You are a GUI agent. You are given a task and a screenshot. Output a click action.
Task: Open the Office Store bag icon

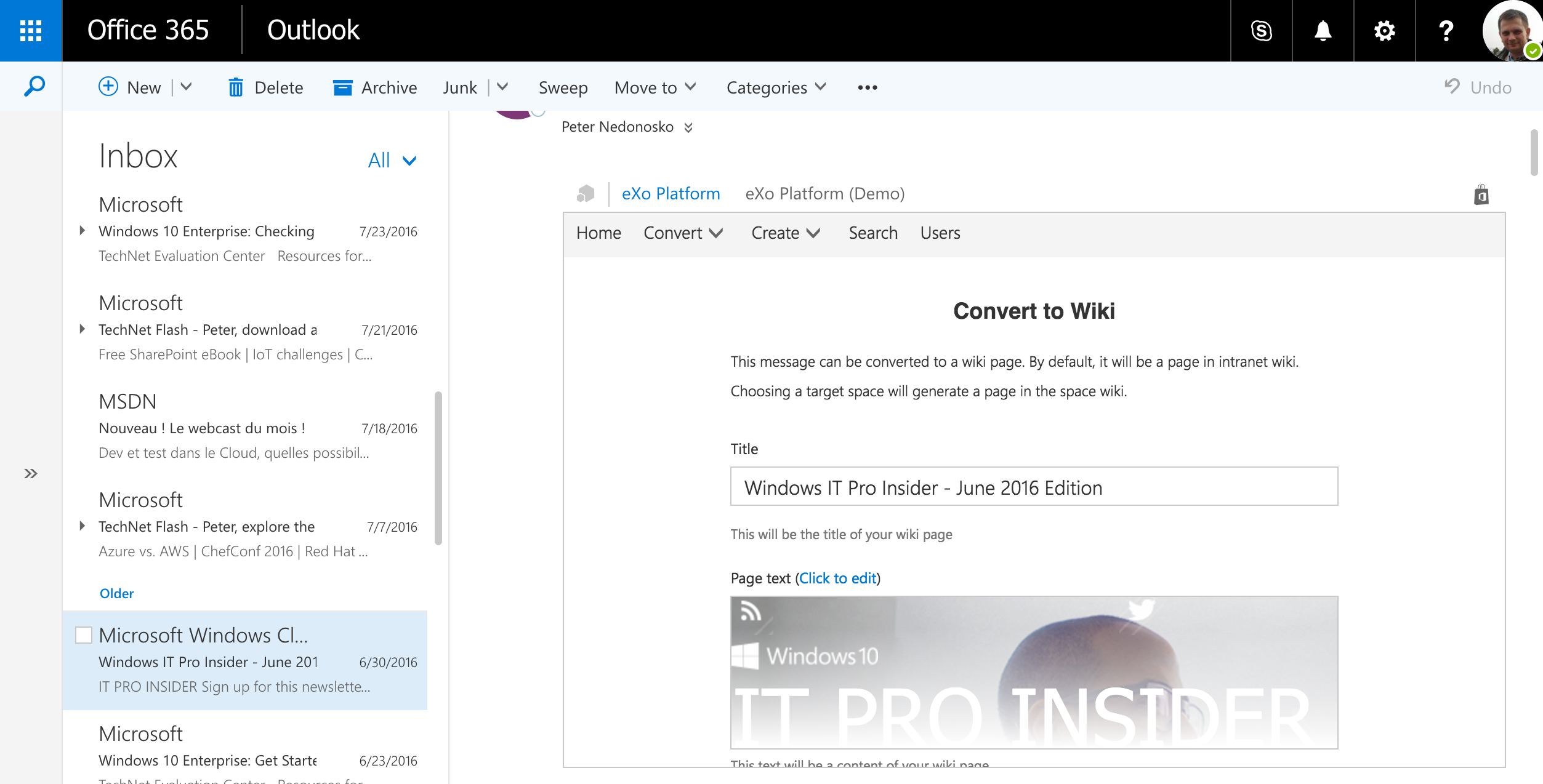(1481, 194)
